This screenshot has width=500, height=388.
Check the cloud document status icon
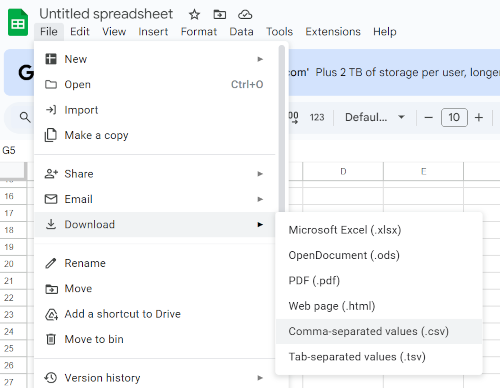click(x=245, y=15)
